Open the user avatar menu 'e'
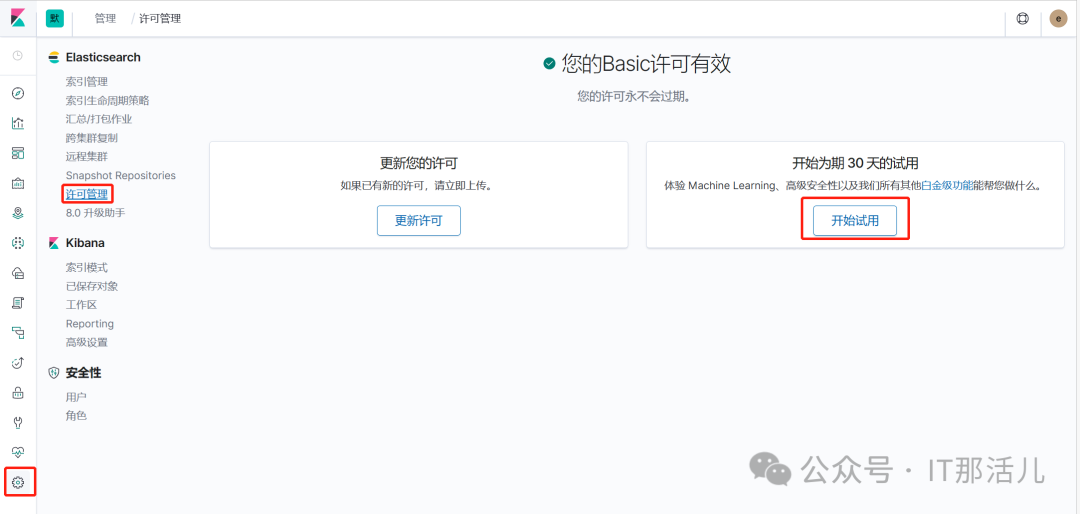The width and height of the screenshot is (1080, 514). [x=1058, y=19]
